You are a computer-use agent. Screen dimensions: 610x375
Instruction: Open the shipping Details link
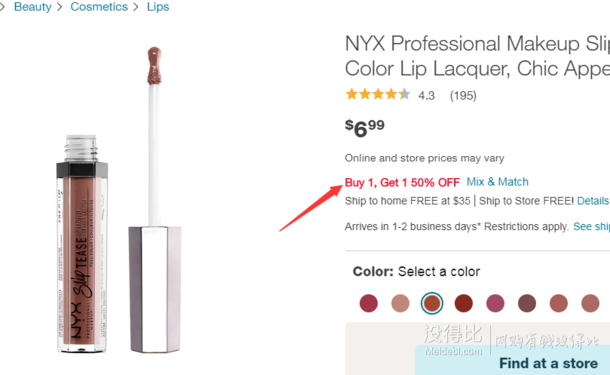[x=592, y=201]
